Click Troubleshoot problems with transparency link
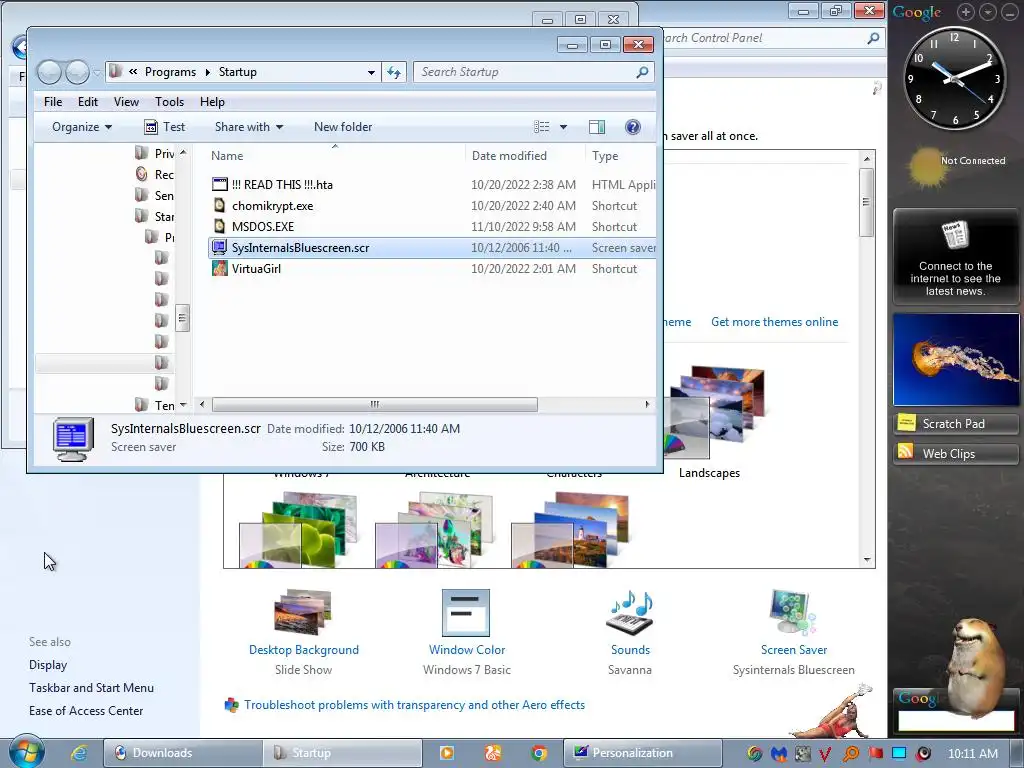The image size is (1024, 768). pyautogui.click(x=414, y=705)
